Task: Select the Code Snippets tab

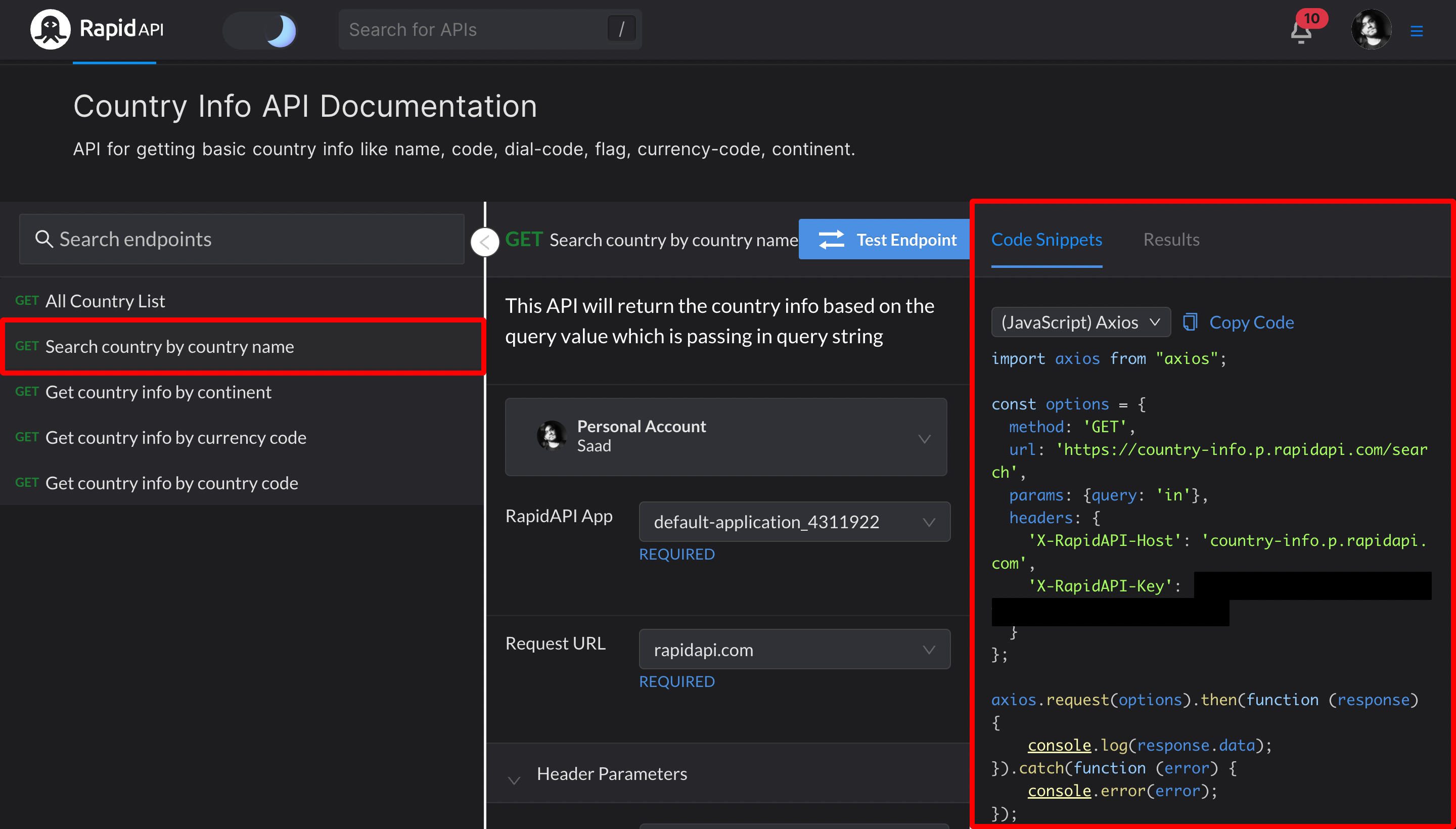Action: (x=1046, y=240)
